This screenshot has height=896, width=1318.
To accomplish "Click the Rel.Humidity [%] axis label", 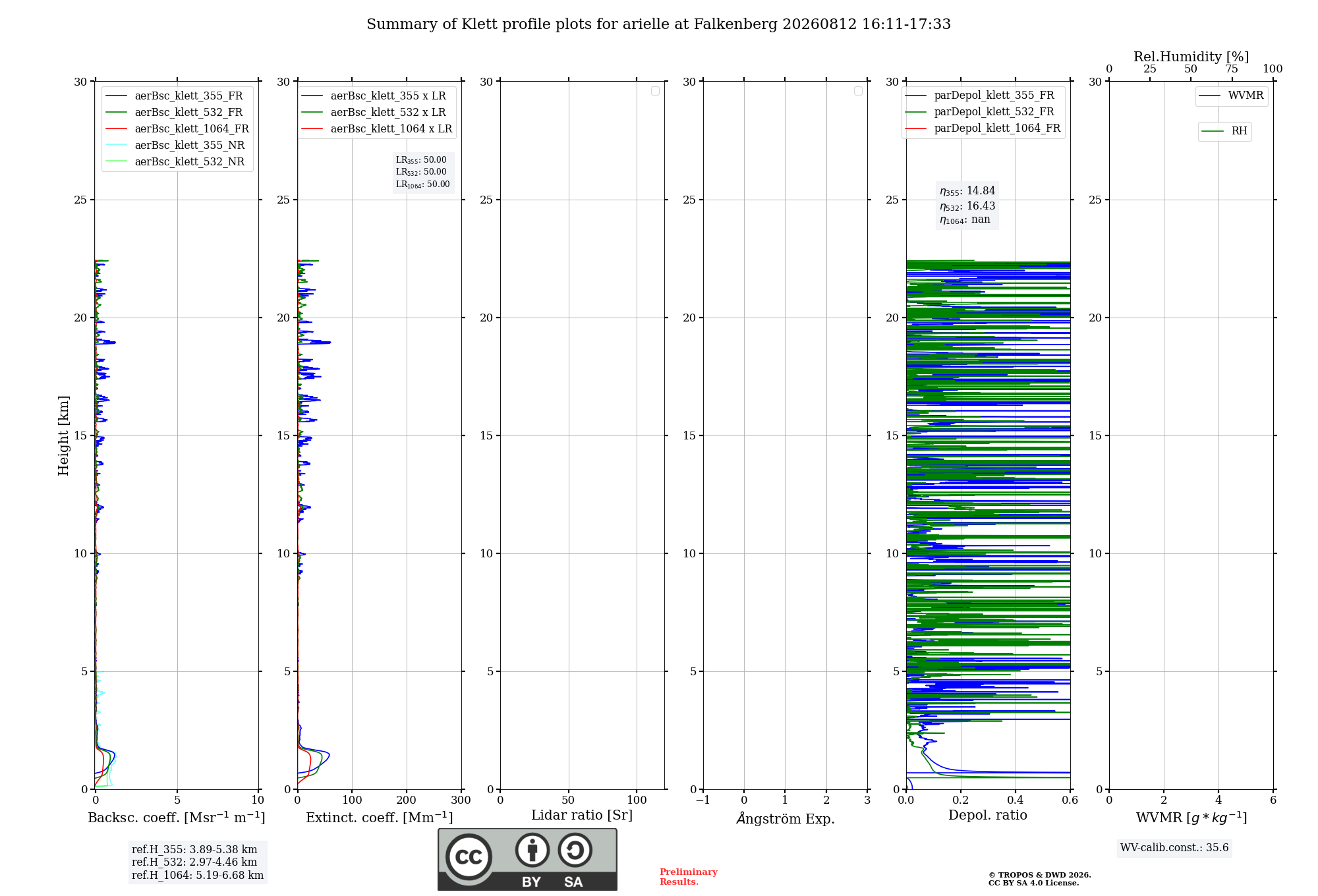I will click(1191, 57).
